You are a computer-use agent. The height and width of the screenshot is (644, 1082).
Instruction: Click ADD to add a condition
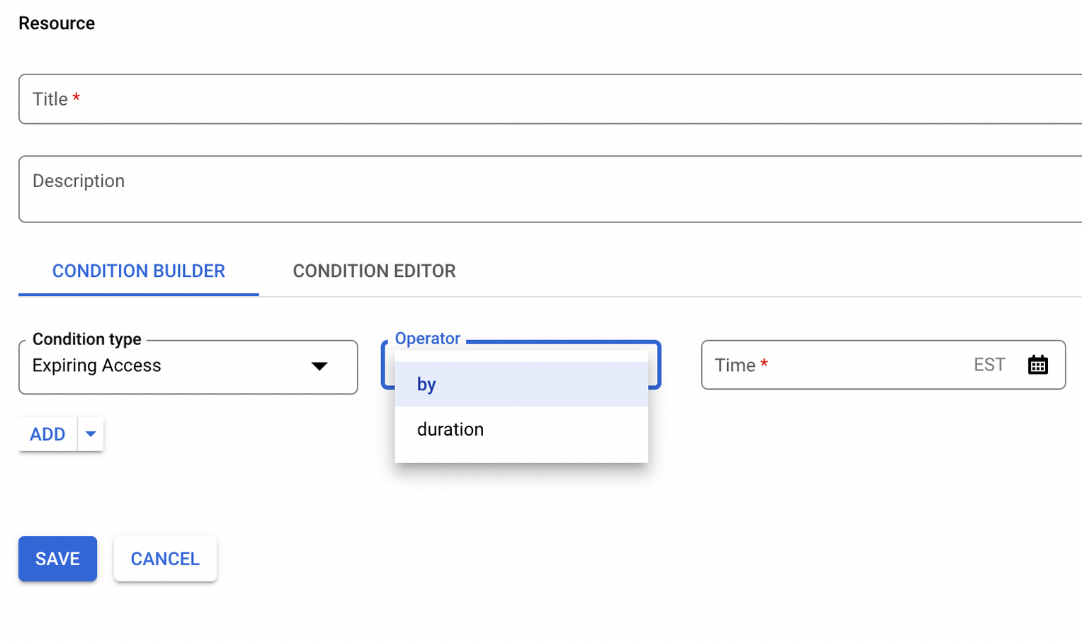[48, 434]
